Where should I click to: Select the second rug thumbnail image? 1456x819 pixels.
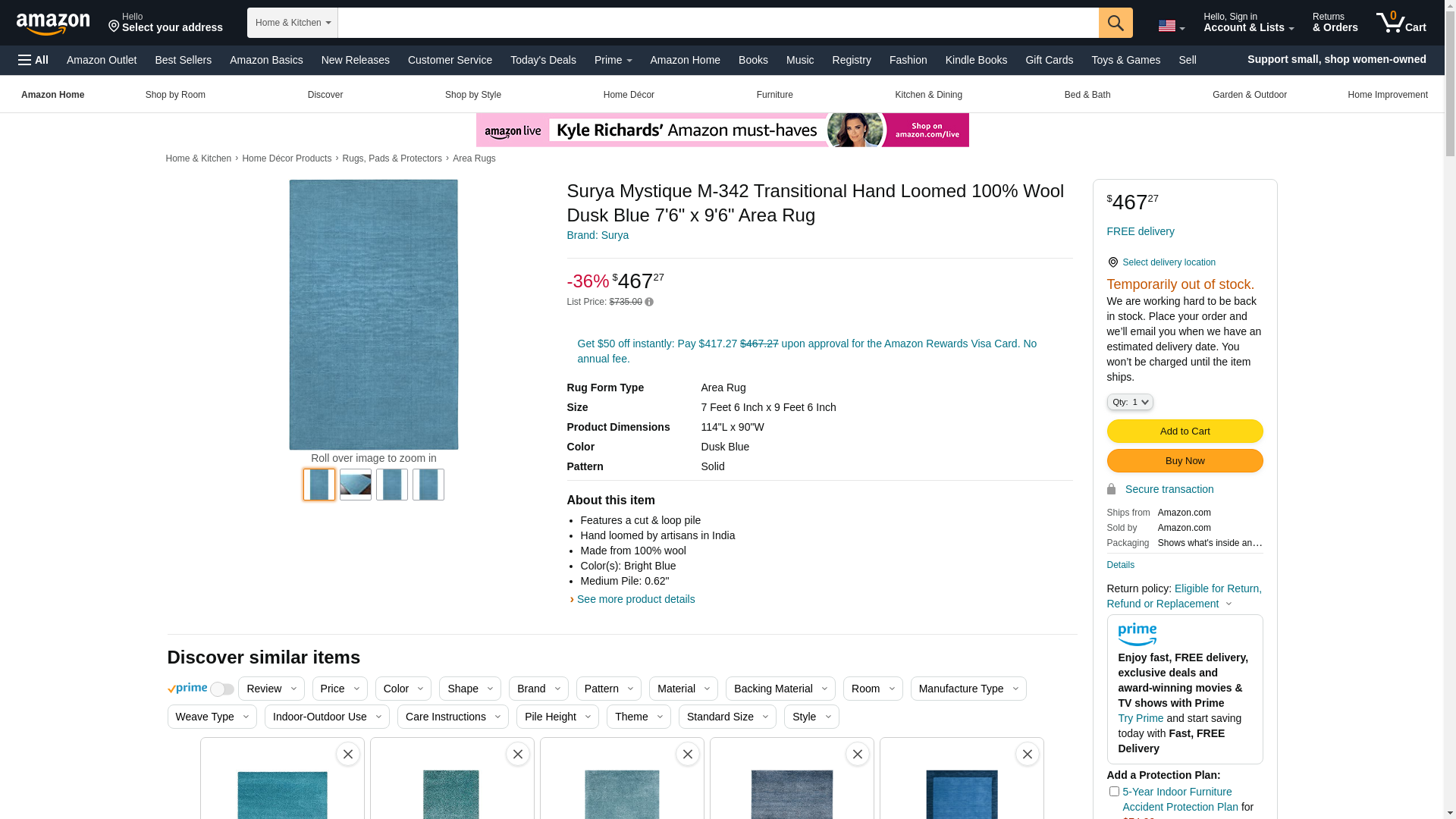pyautogui.click(x=355, y=485)
